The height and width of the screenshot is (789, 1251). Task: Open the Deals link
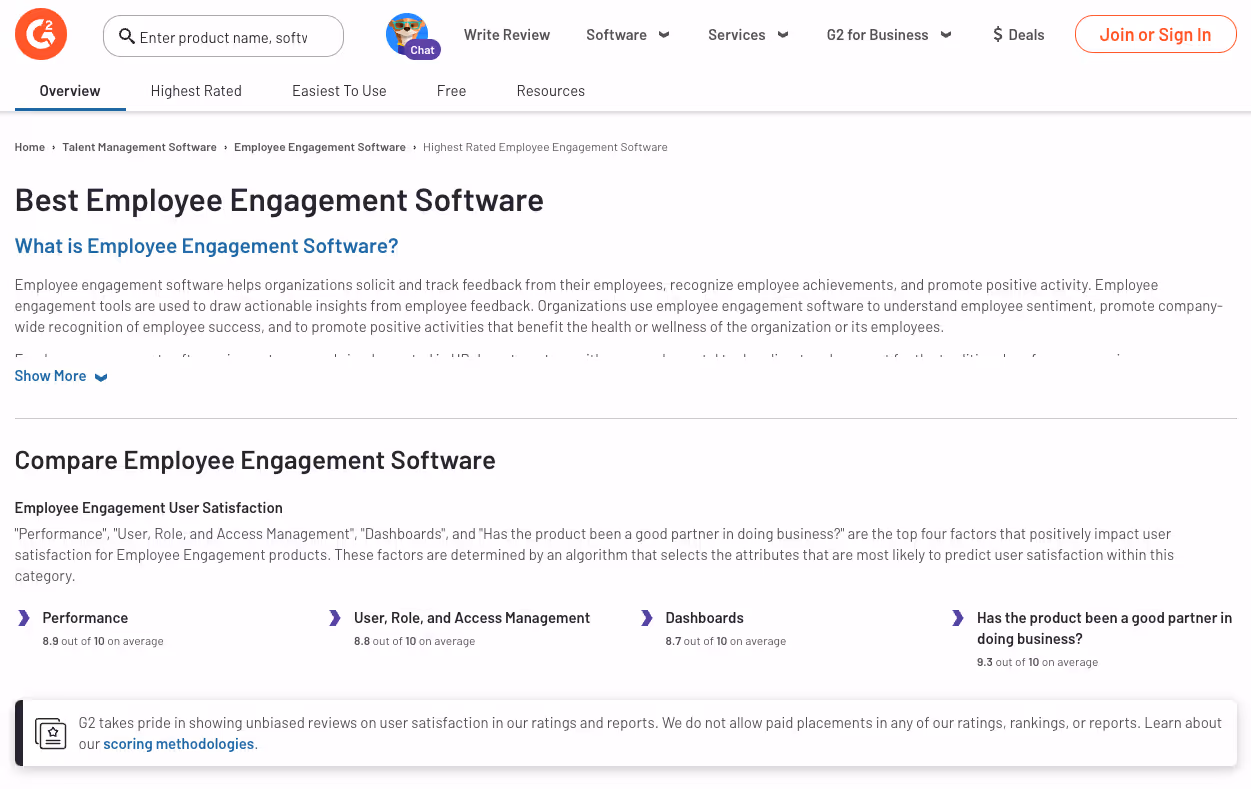pos(1018,35)
